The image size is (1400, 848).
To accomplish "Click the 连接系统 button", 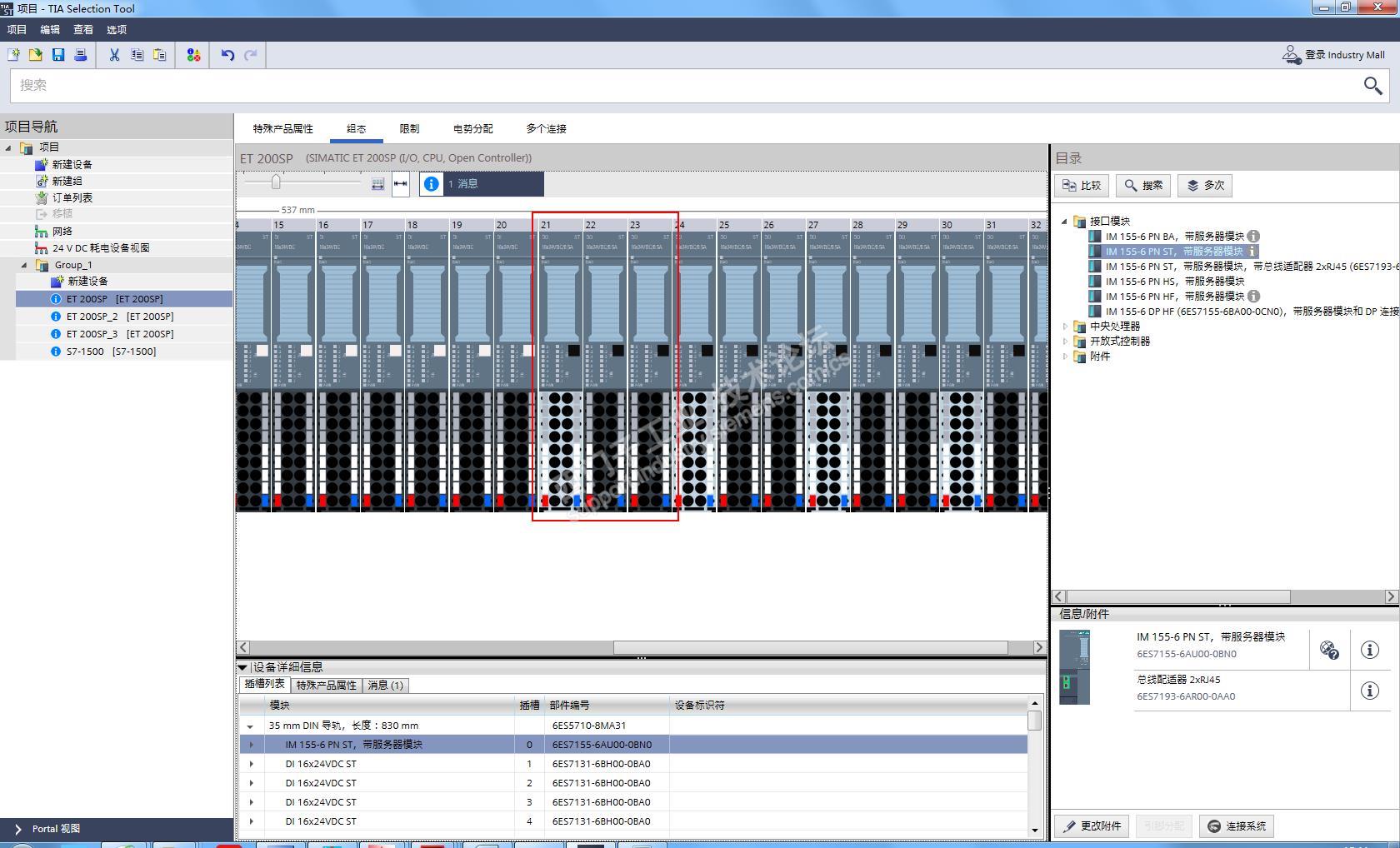I will pos(1237,826).
